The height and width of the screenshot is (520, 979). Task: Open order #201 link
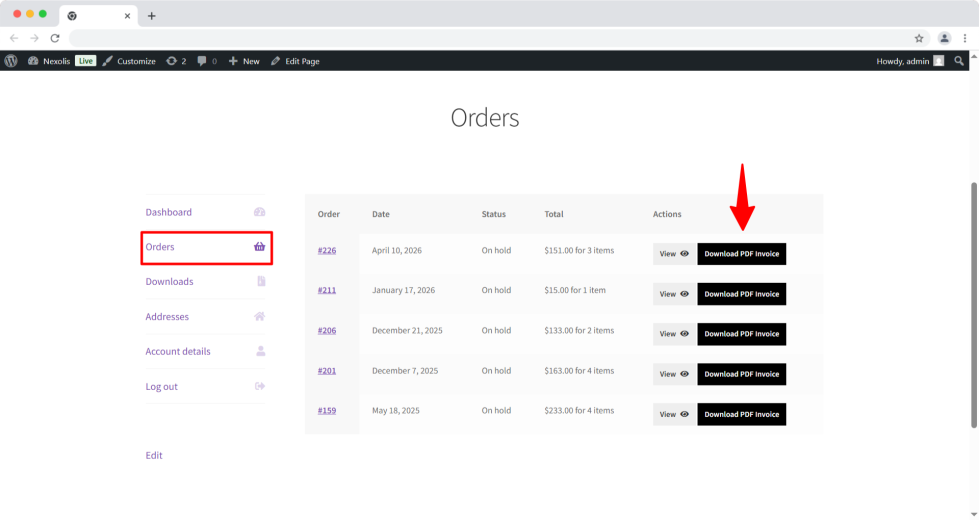pyautogui.click(x=327, y=371)
